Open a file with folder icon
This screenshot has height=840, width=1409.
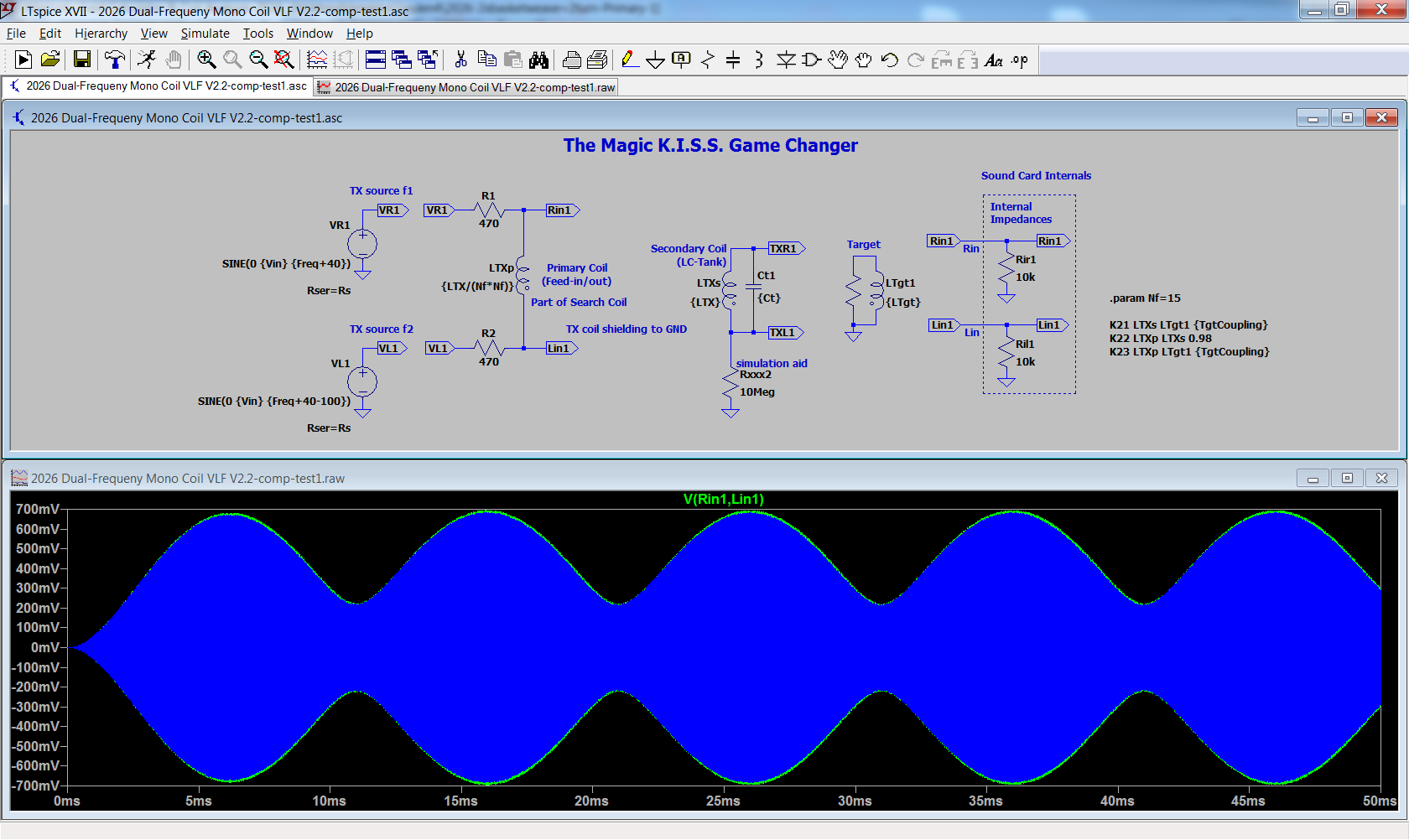pos(50,60)
